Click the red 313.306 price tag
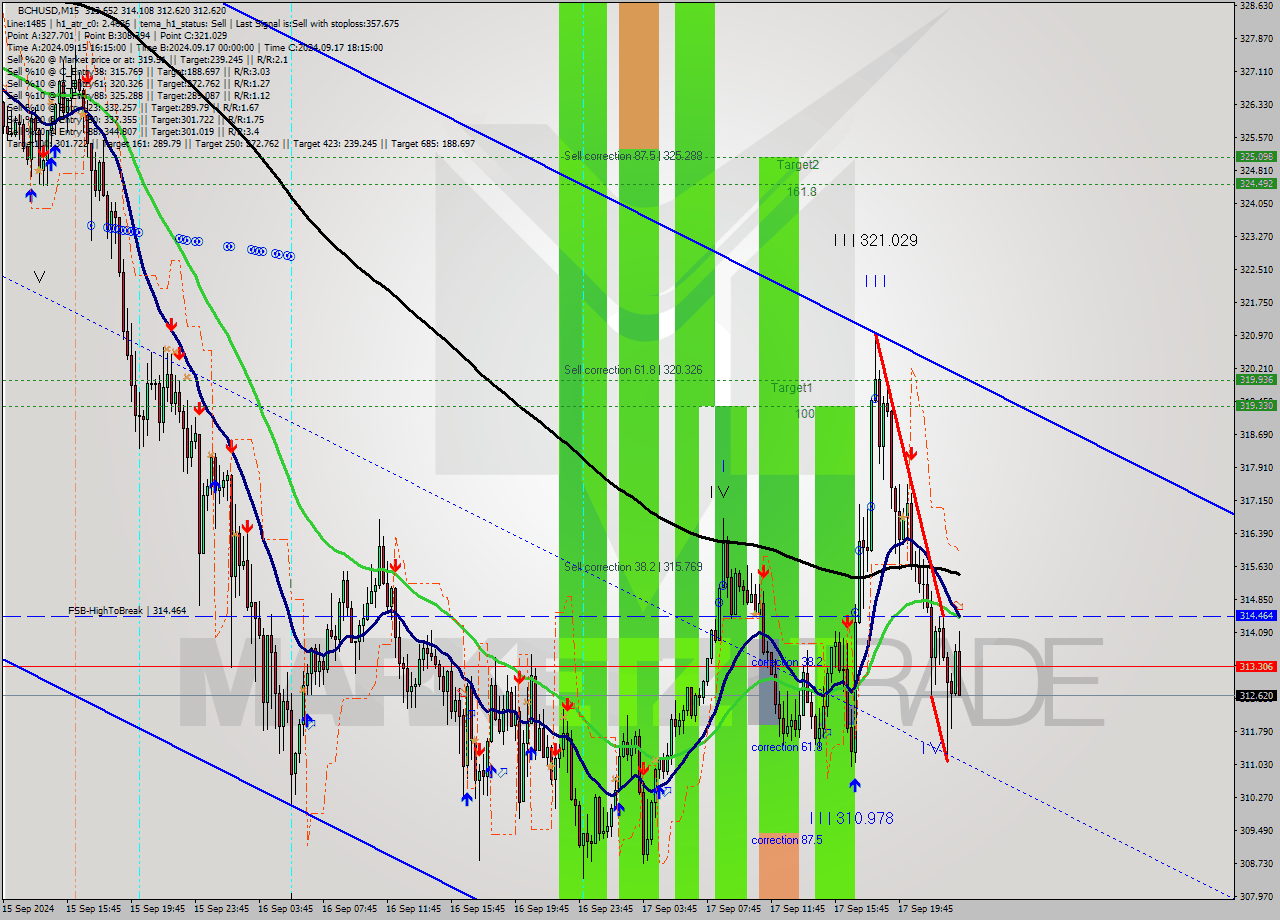 pyautogui.click(x=1256, y=666)
